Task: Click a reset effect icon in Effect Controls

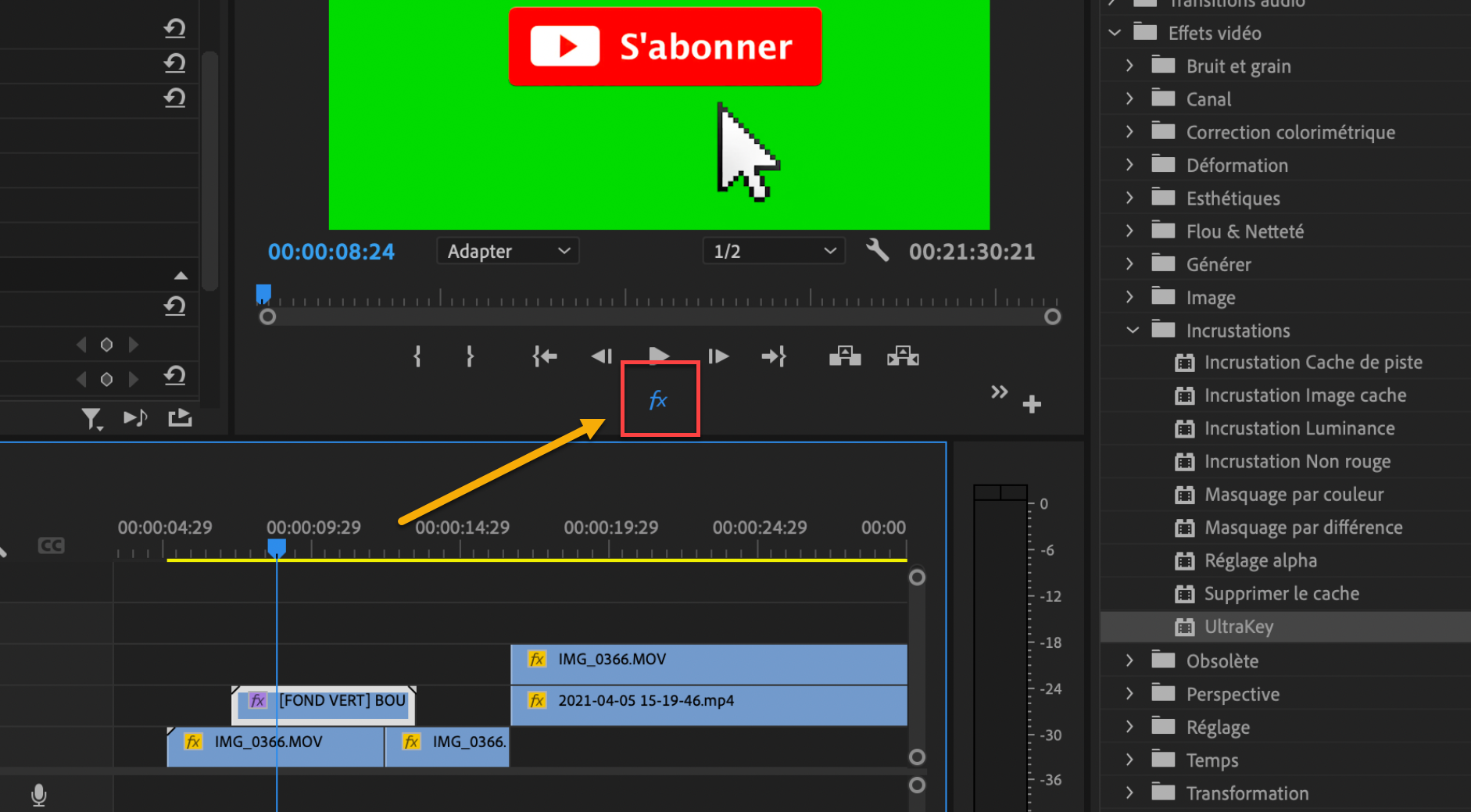Action: 175,306
